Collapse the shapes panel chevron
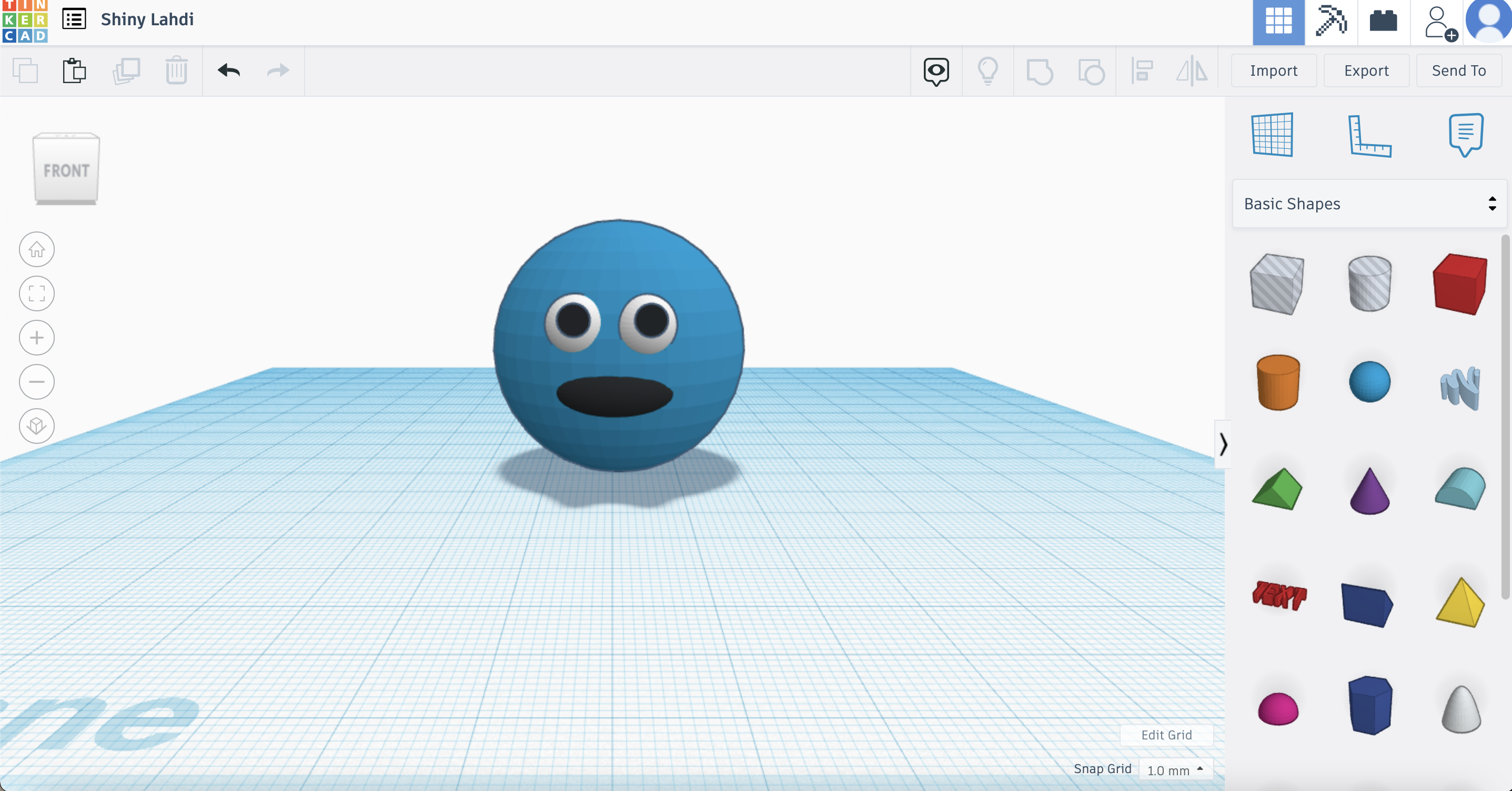 tap(1223, 444)
